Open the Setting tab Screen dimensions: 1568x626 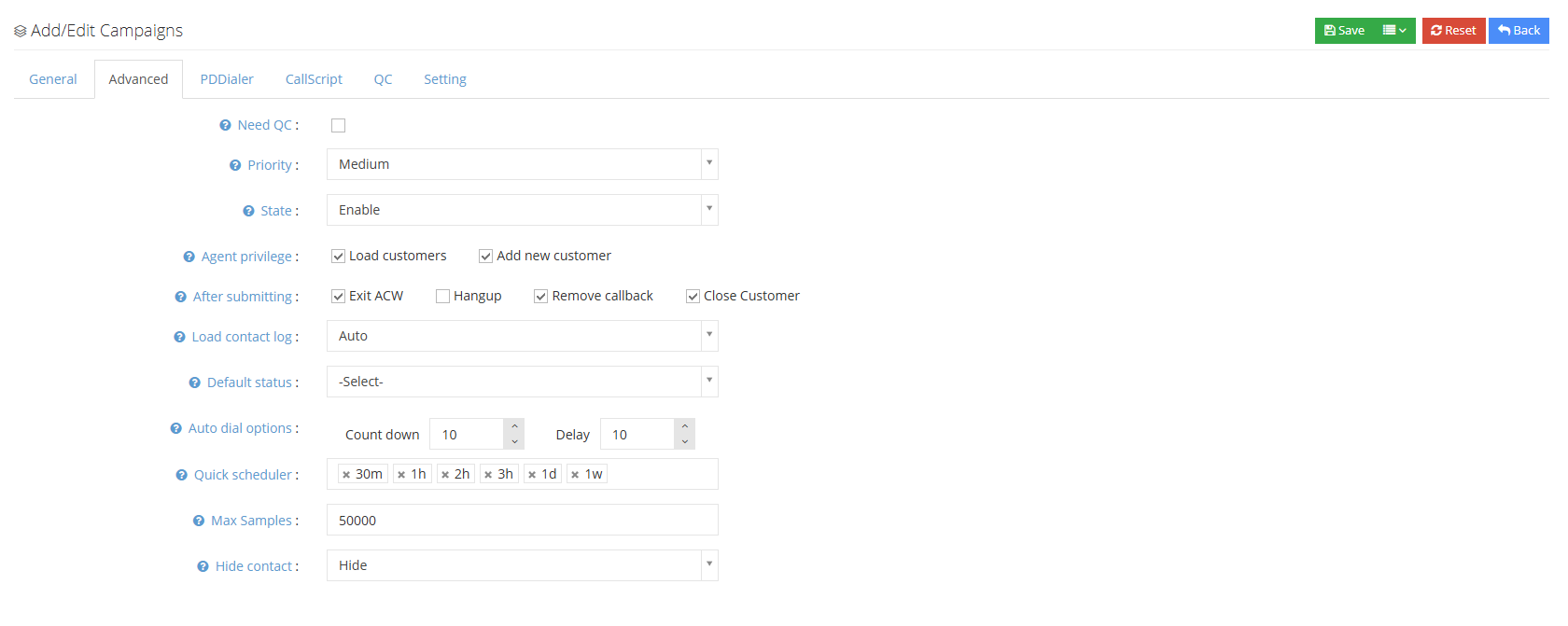pos(445,79)
